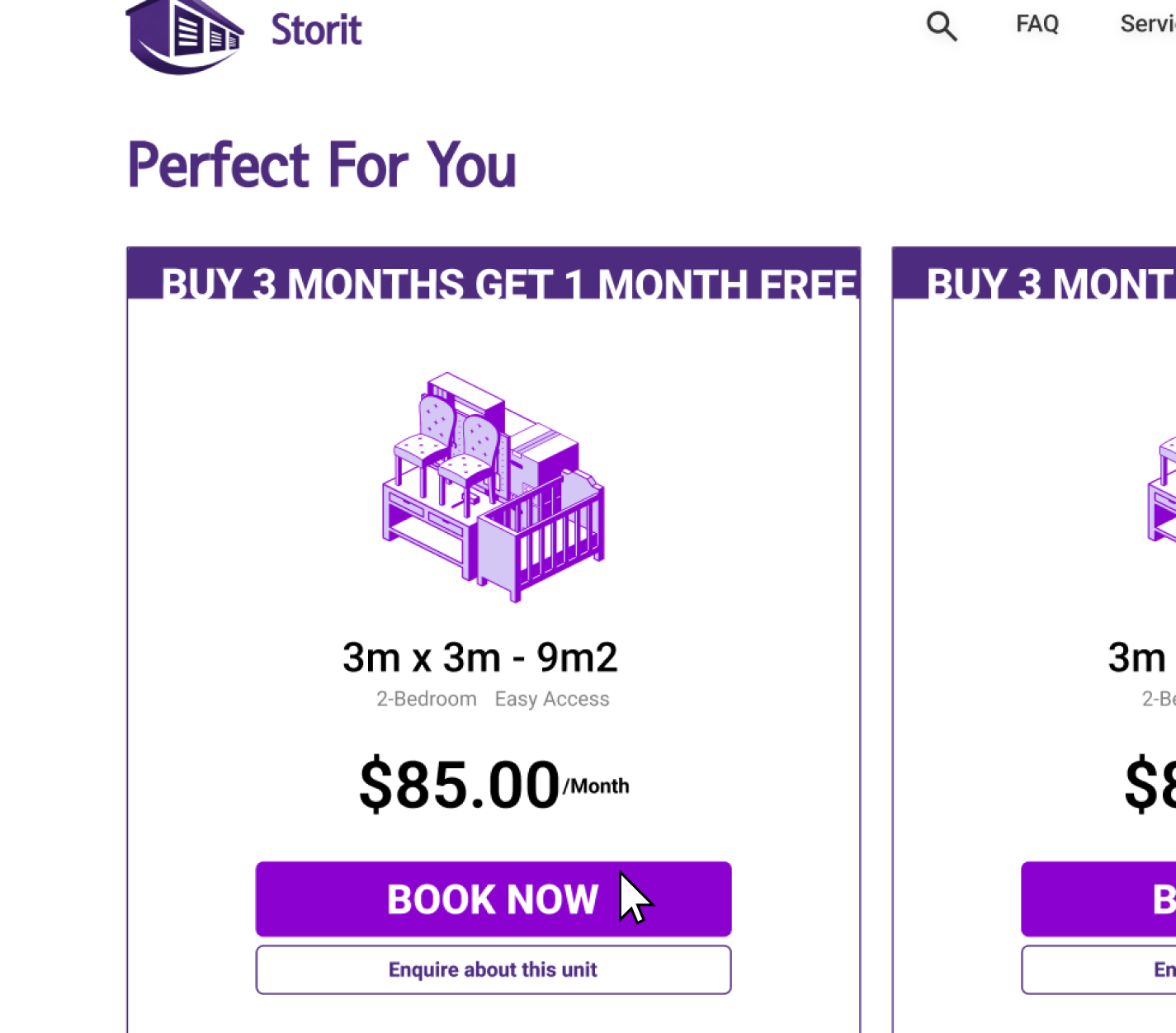Click the Storit brand name text
The height and width of the screenshot is (1033, 1176).
316,29
